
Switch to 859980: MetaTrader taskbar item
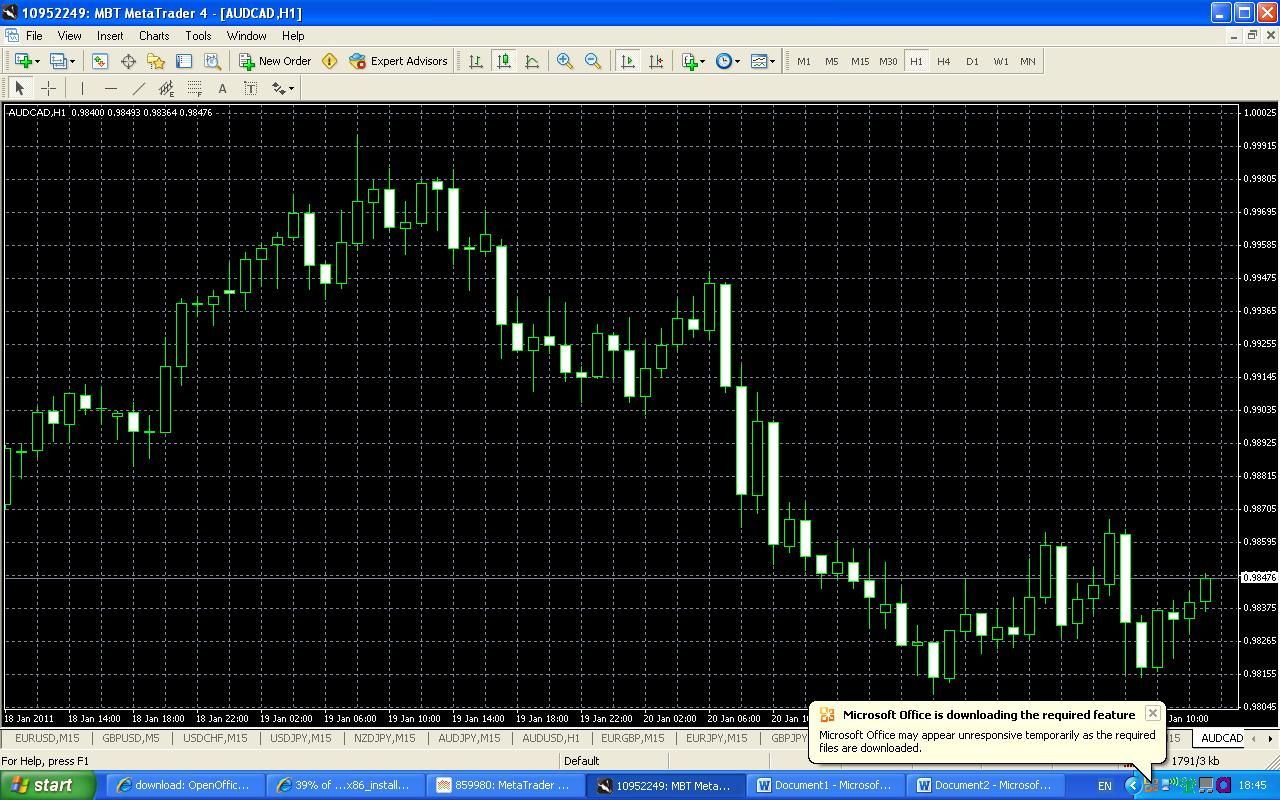[505, 785]
